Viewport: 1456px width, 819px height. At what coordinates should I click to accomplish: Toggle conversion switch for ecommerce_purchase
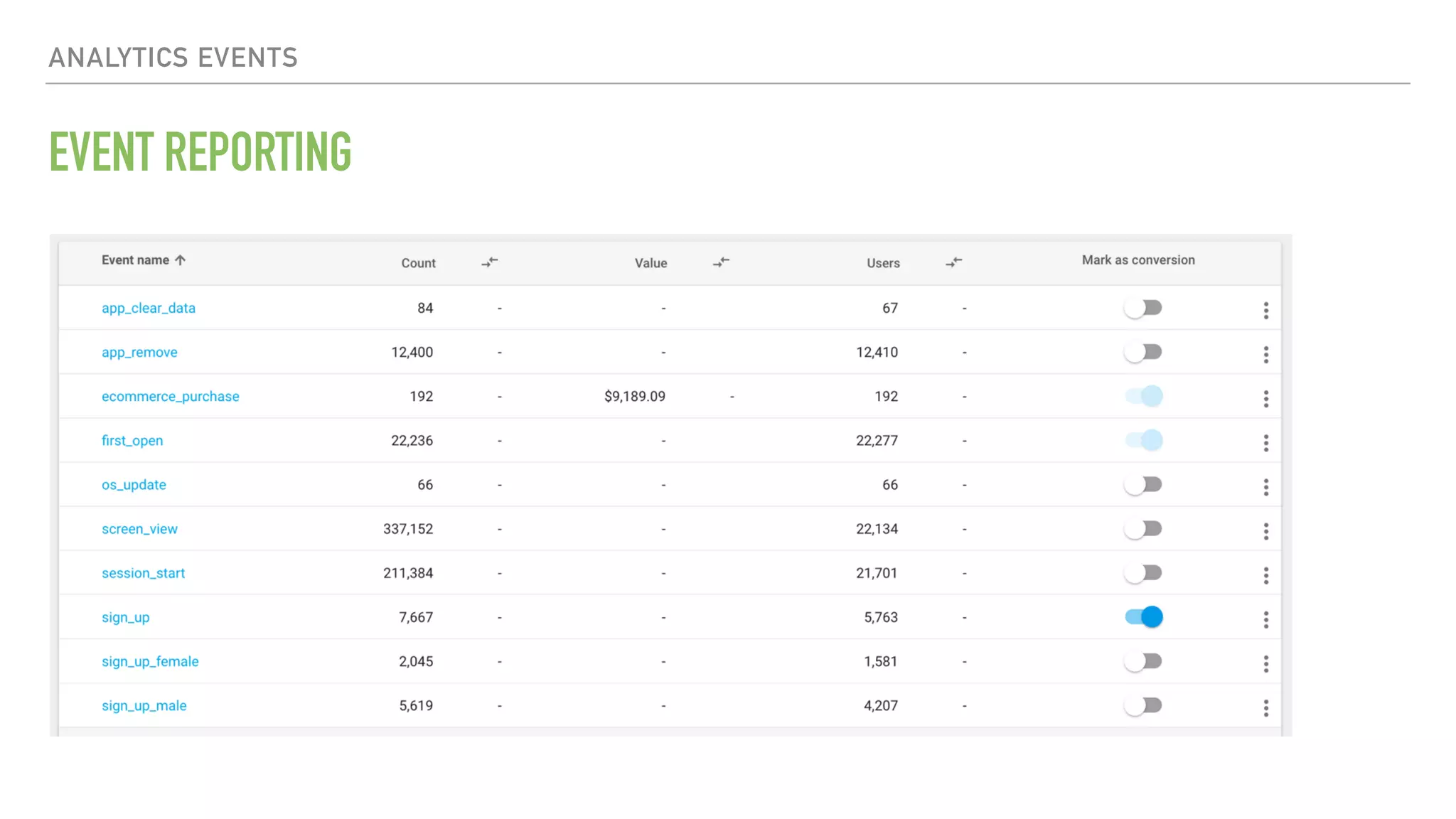coord(1143,396)
